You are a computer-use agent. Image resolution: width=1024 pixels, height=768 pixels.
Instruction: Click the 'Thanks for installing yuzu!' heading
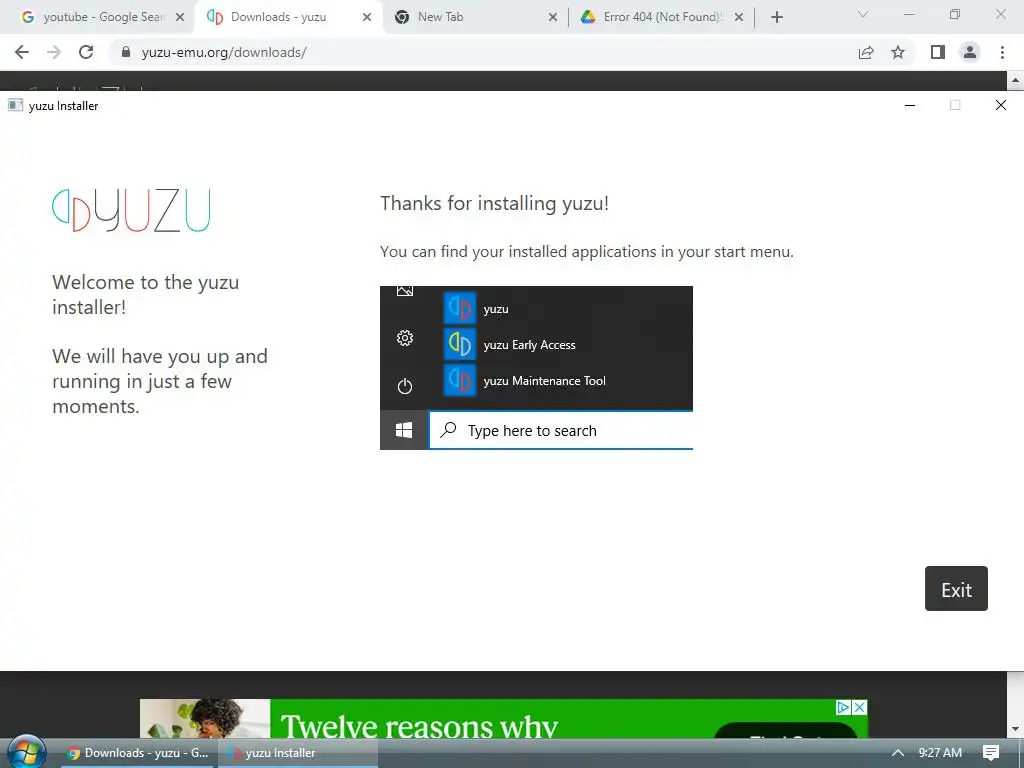point(494,203)
